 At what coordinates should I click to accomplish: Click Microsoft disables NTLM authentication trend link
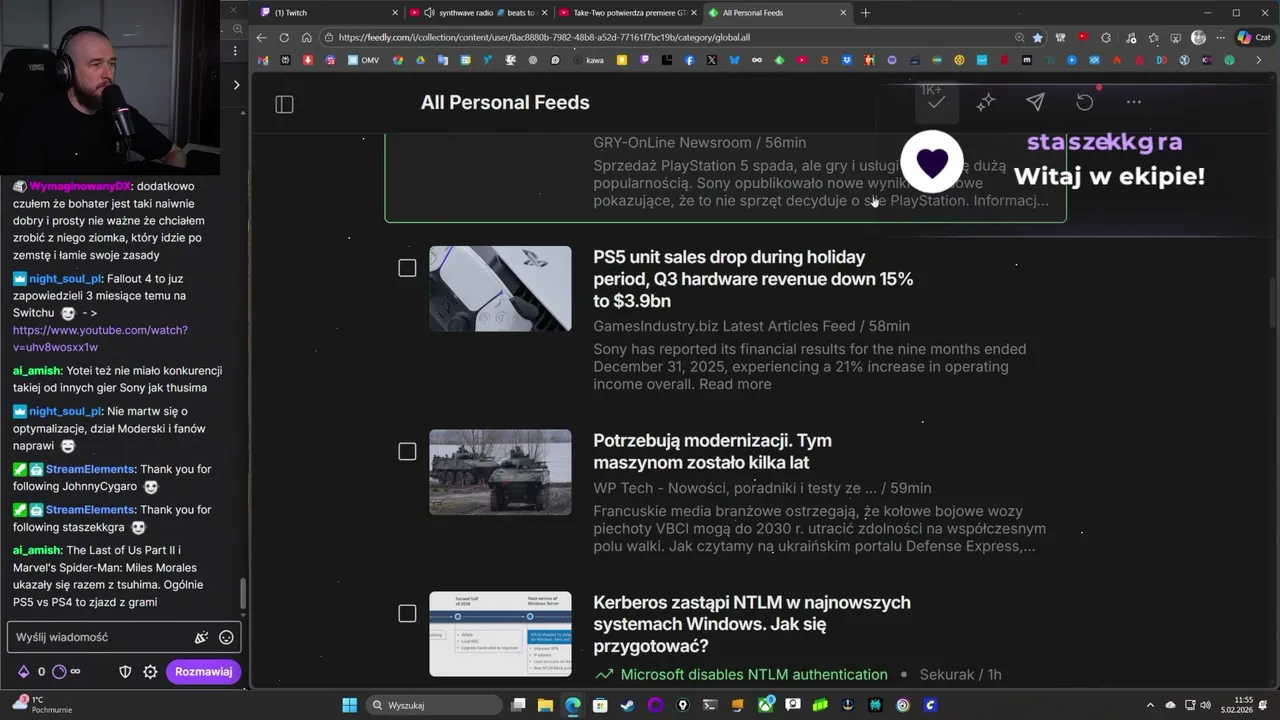click(x=754, y=675)
